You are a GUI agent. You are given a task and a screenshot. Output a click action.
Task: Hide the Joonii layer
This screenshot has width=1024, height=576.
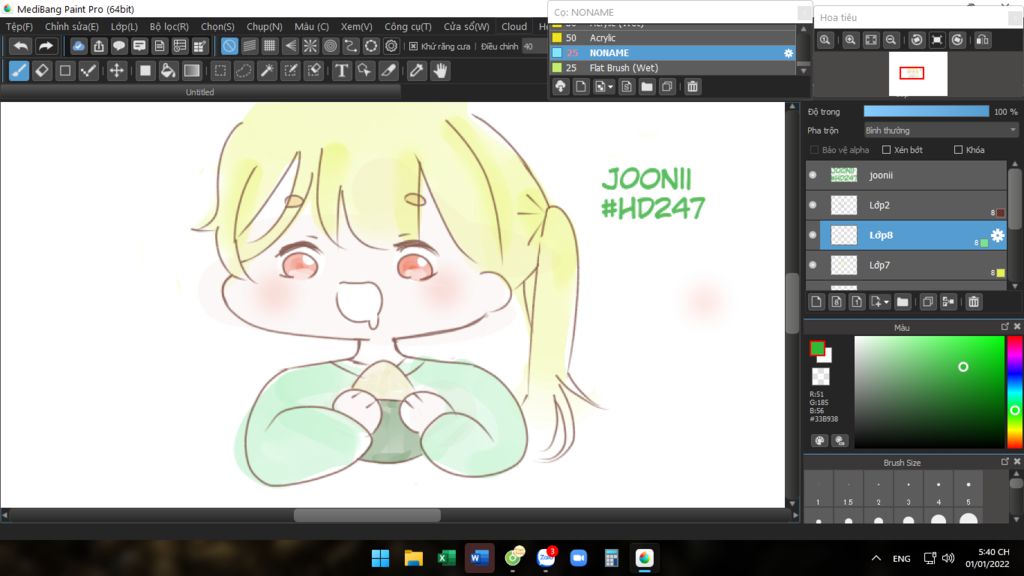[x=812, y=175]
